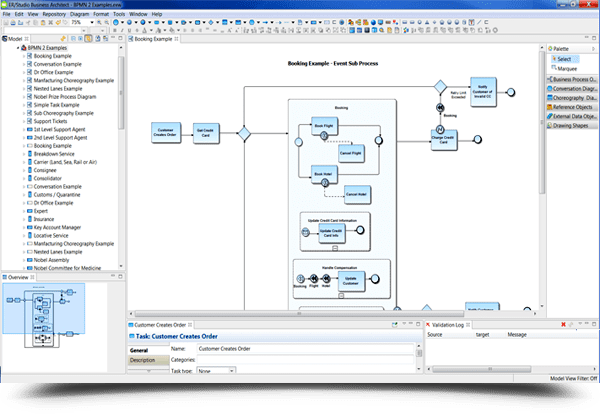
Task: Expand the Drawing Shapes palette drawer
Action: coord(572,126)
